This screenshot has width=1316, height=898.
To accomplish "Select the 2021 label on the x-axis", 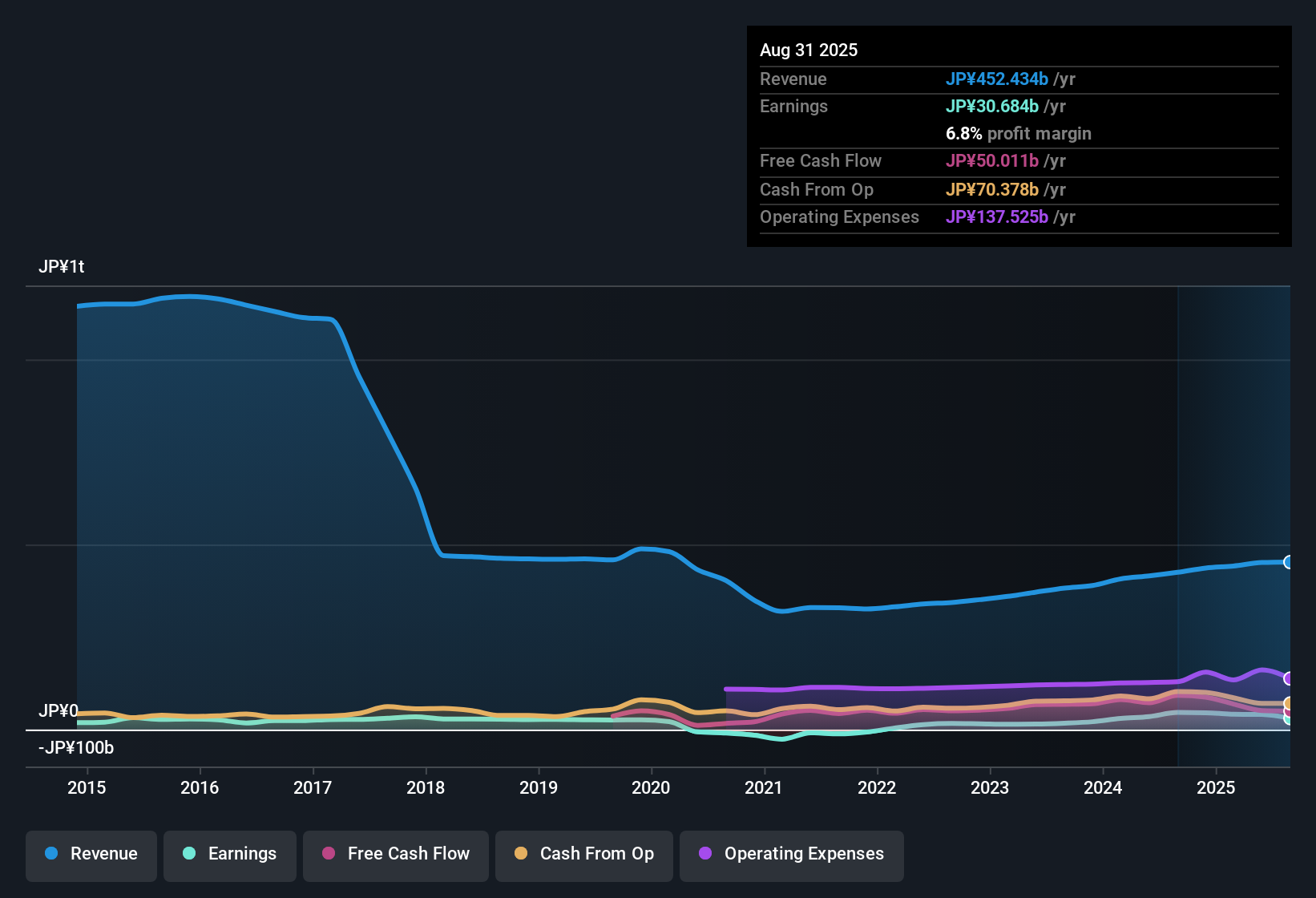I will click(765, 788).
